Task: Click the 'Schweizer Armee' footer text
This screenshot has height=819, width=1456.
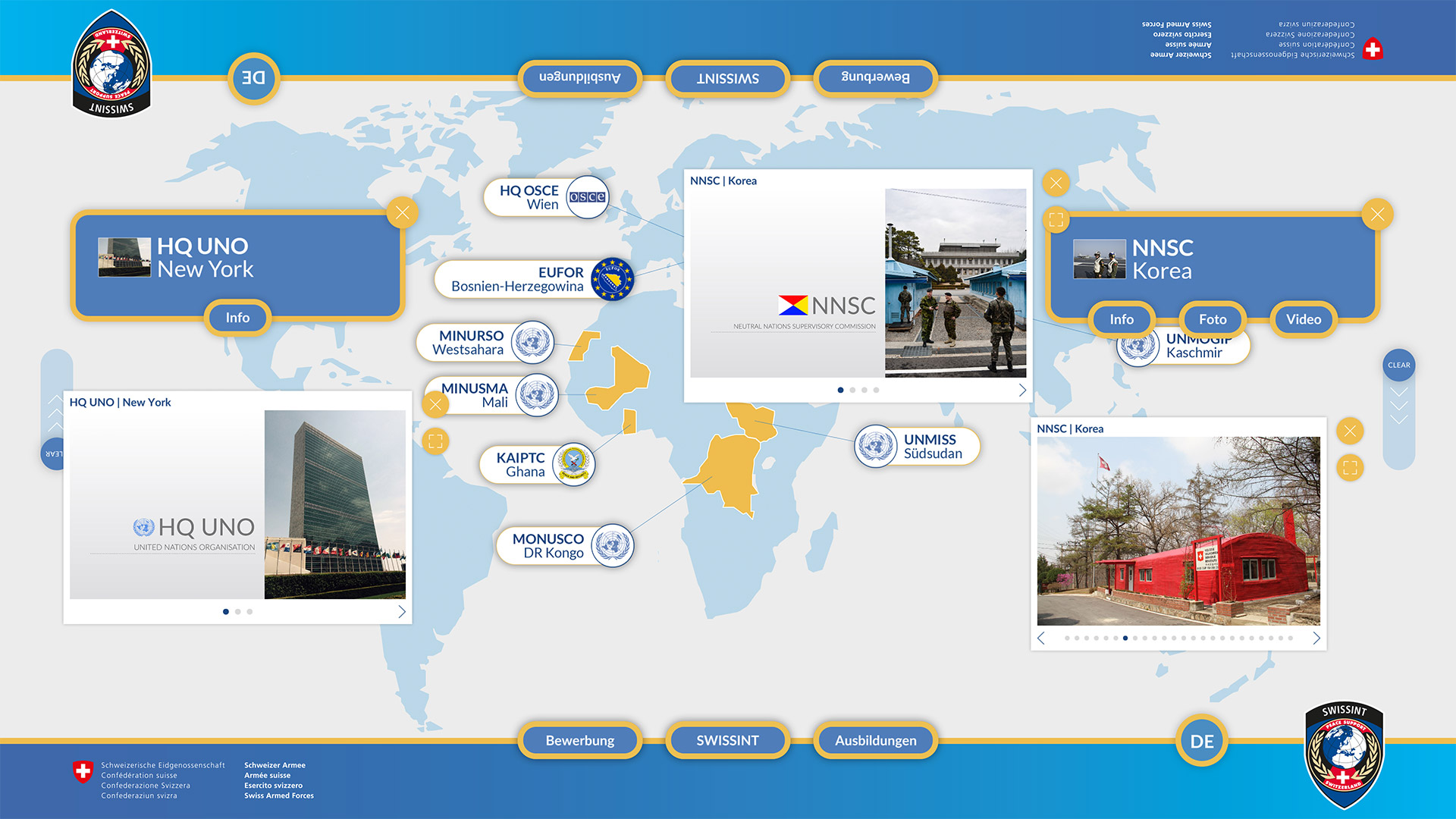Action: pos(275,765)
